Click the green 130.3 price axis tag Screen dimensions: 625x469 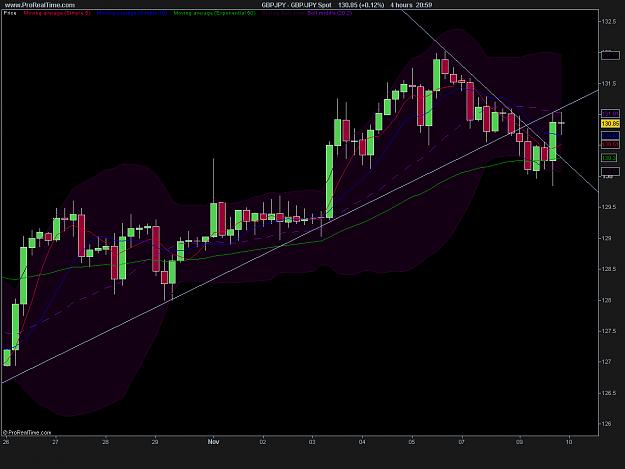(x=609, y=158)
